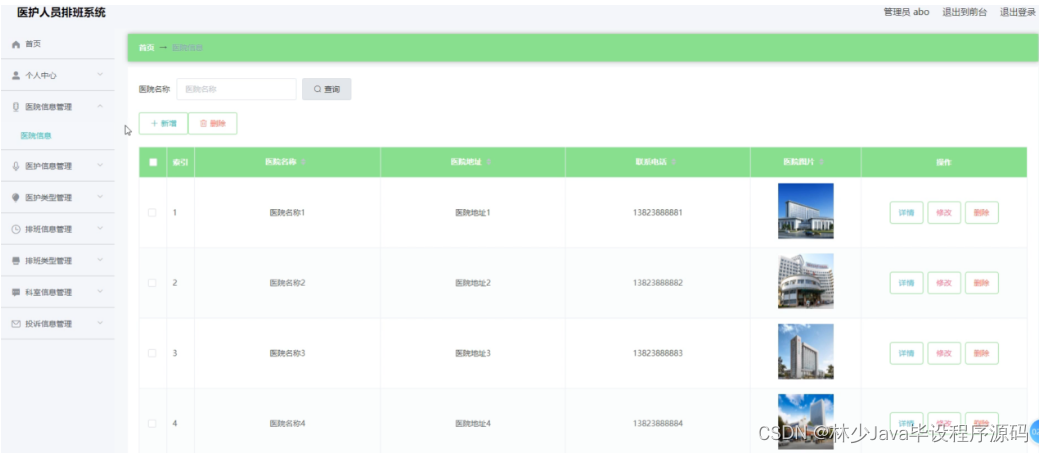Click the 医院信息管理 sidebar icon

click(x=16, y=107)
